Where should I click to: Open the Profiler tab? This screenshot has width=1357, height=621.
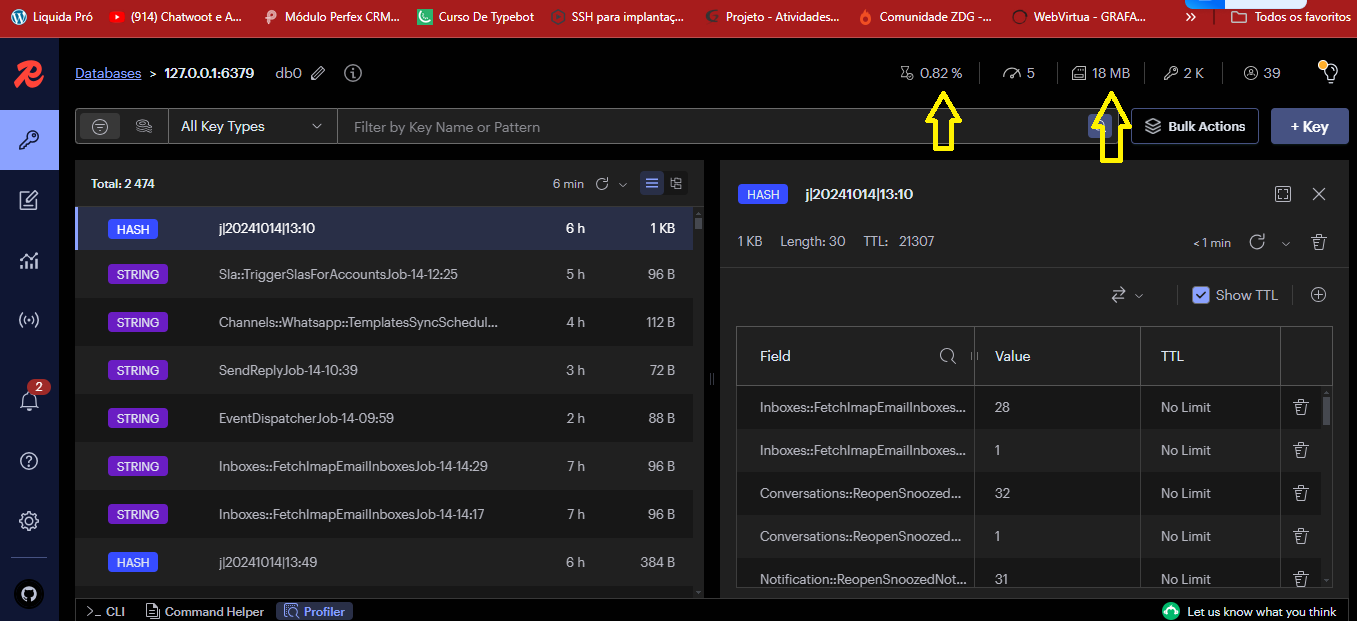pos(313,611)
